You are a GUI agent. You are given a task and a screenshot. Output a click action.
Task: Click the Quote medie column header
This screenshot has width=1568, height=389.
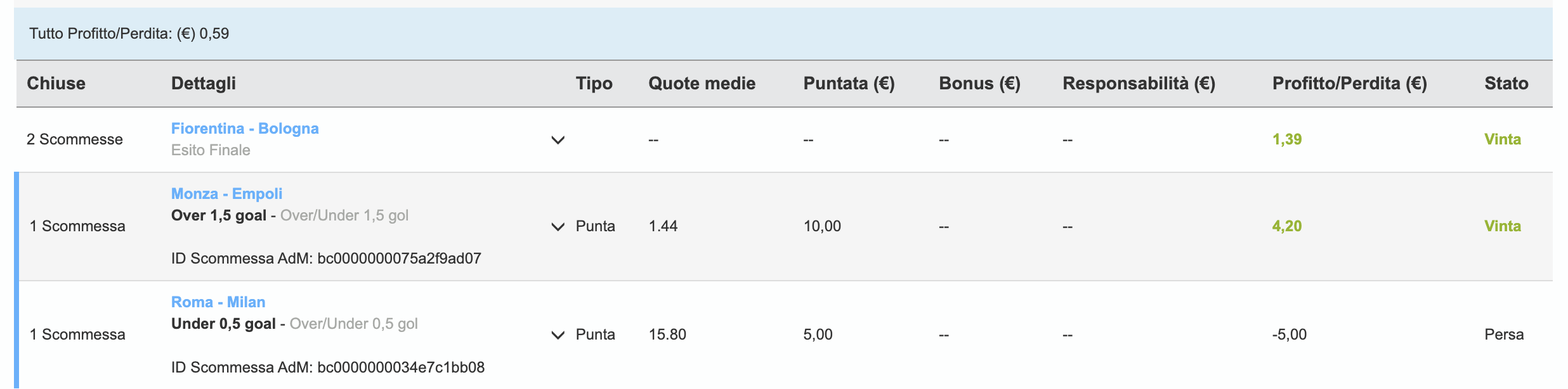click(702, 84)
